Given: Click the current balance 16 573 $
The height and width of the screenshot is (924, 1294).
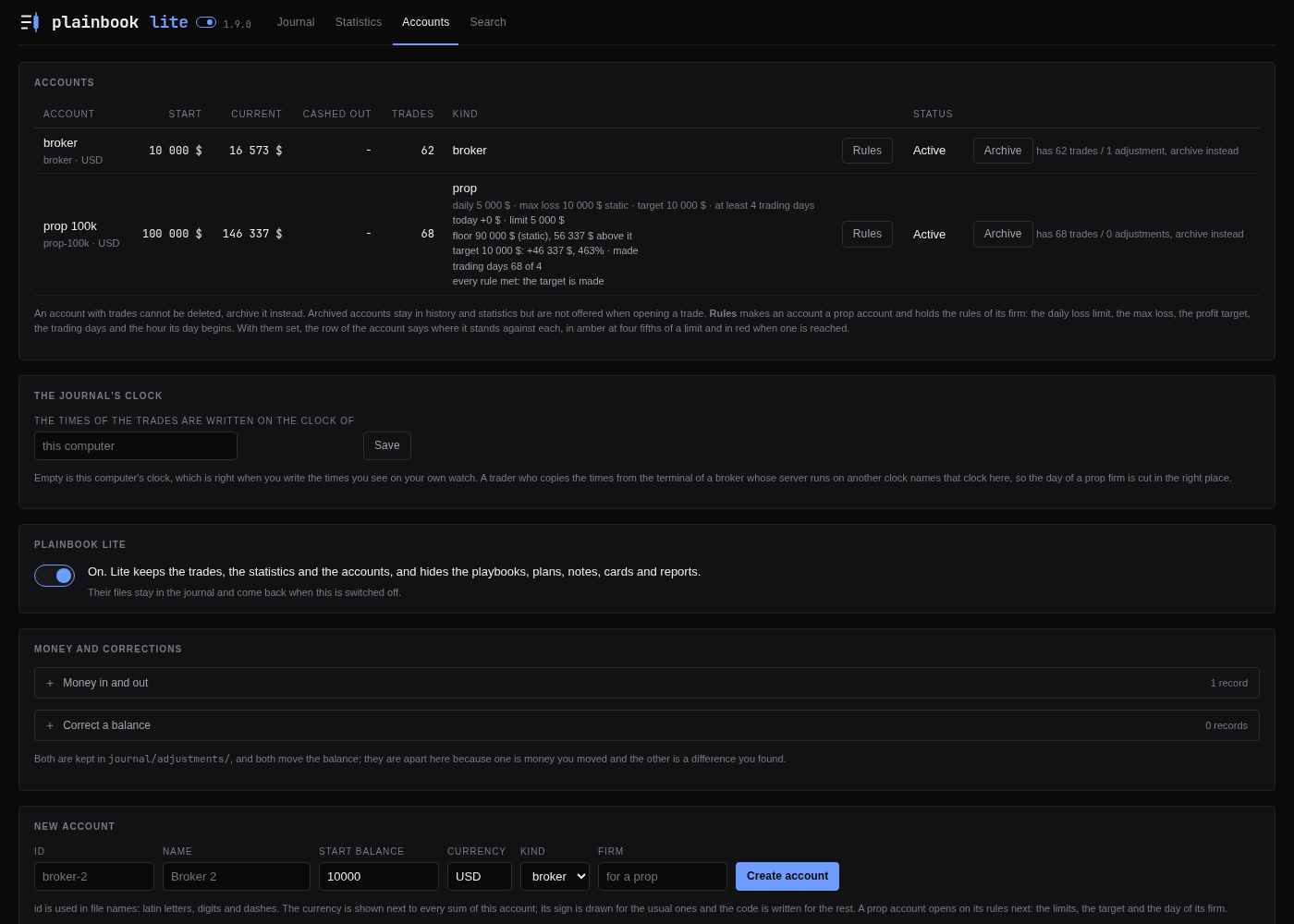Looking at the screenshot, I should pos(256,151).
